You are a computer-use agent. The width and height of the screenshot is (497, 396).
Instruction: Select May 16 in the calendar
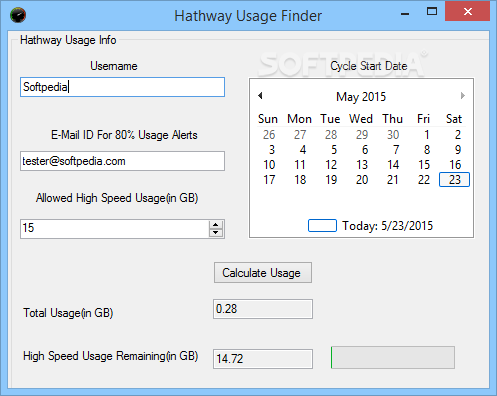click(455, 165)
